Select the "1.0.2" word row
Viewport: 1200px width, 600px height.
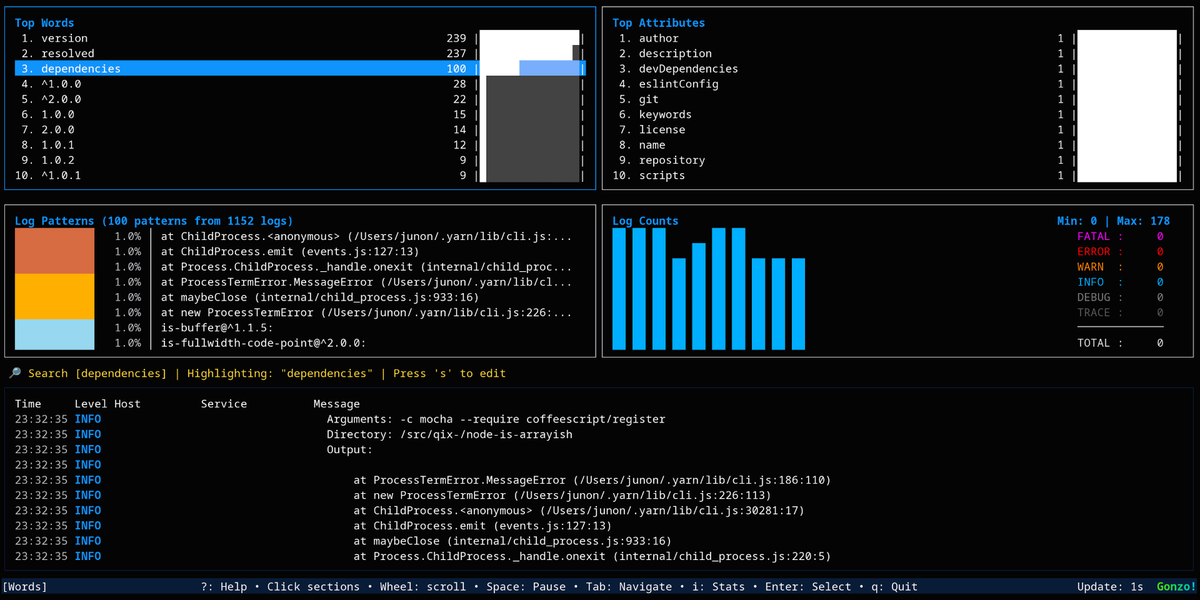click(x=300, y=160)
